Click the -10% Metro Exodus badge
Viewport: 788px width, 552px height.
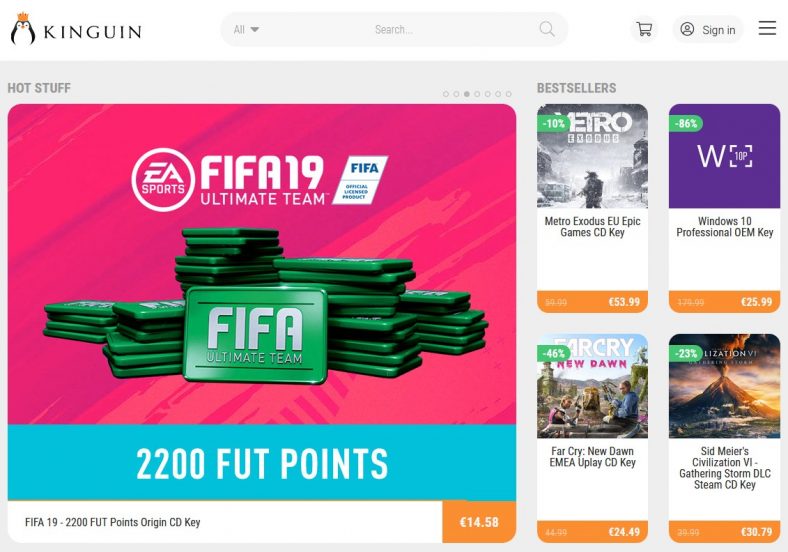click(554, 123)
